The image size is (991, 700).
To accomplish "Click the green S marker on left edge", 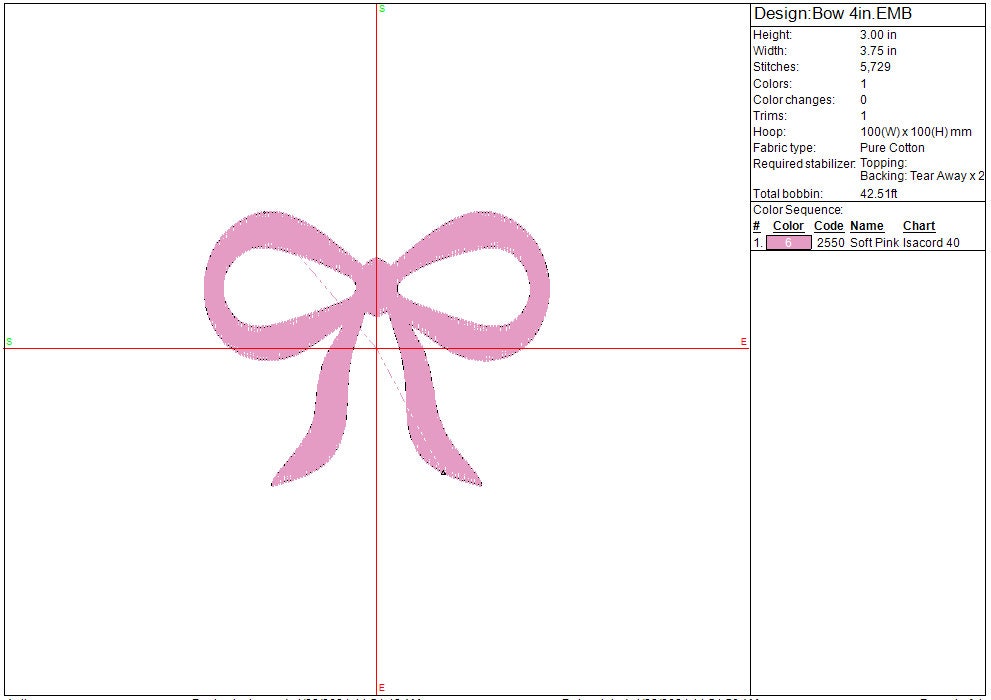I will point(9,341).
